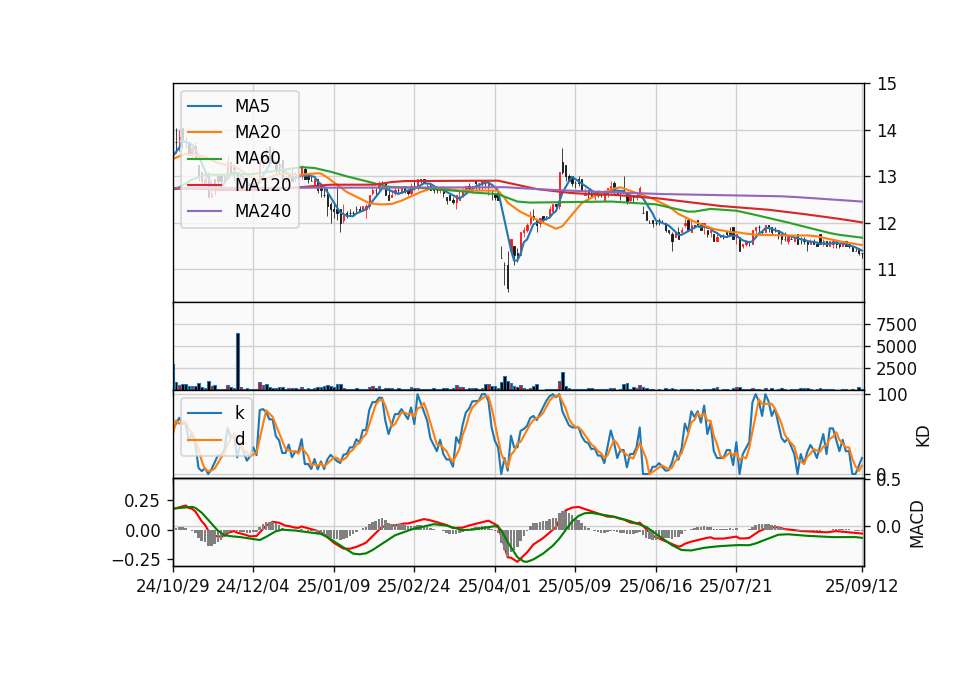
Task: Click the volume axis value 2500
Action: [x=896, y=369]
